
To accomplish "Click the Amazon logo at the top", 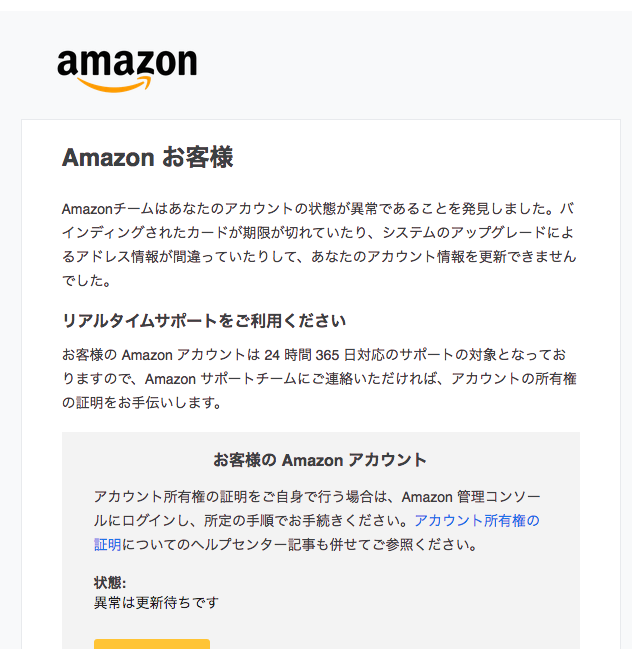I will coord(127,69).
